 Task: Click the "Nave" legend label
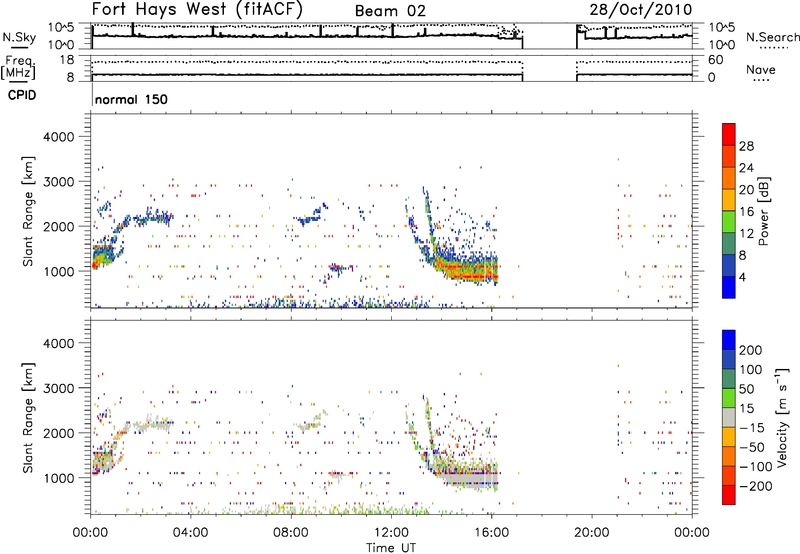point(760,69)
